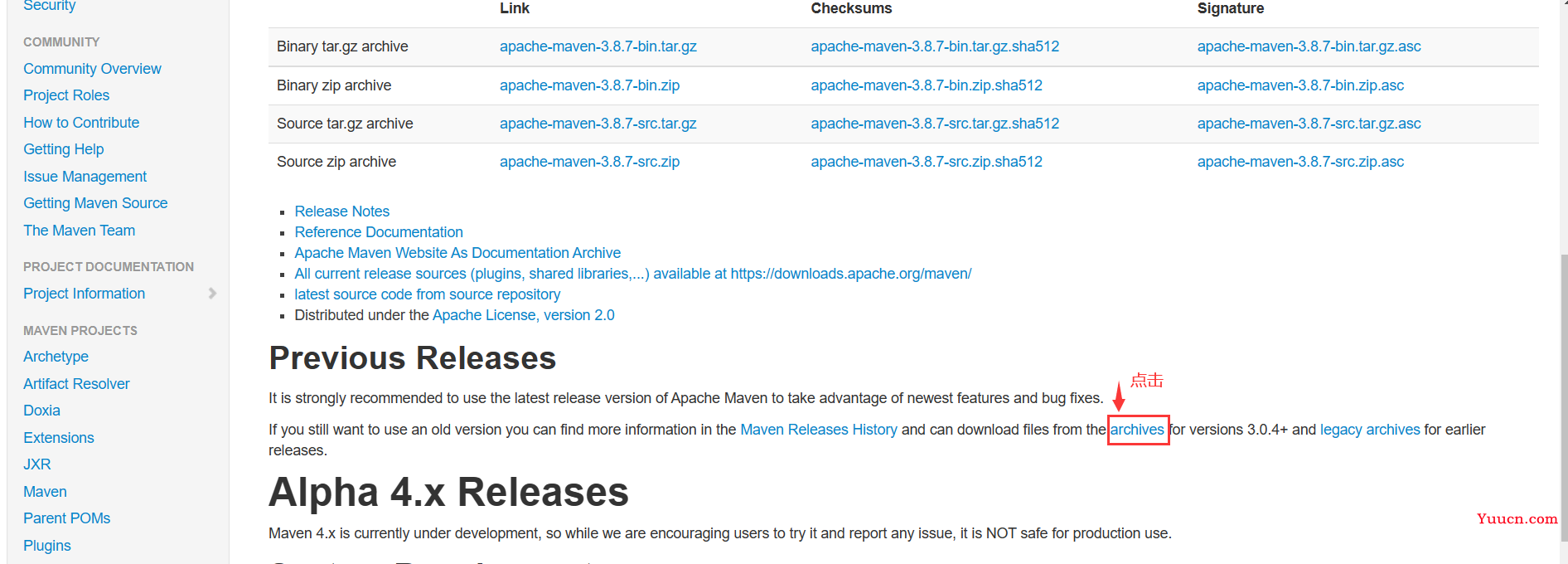Image resolution: width=1568 pixels, height=564 pixels.
Task: Open Plugins project link
Action: coord(47,546)
